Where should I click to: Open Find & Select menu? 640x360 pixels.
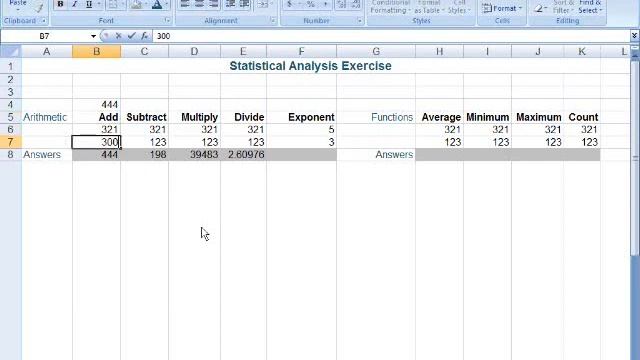[x=590, y=7]
